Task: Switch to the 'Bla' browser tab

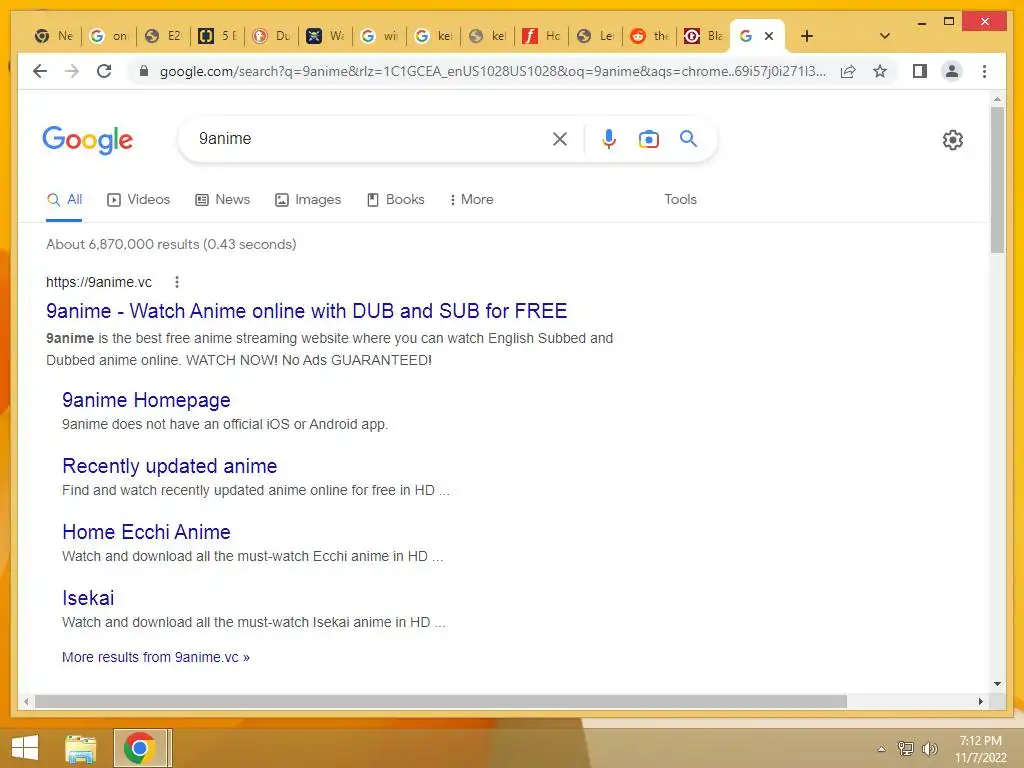Action: point(703,36)
